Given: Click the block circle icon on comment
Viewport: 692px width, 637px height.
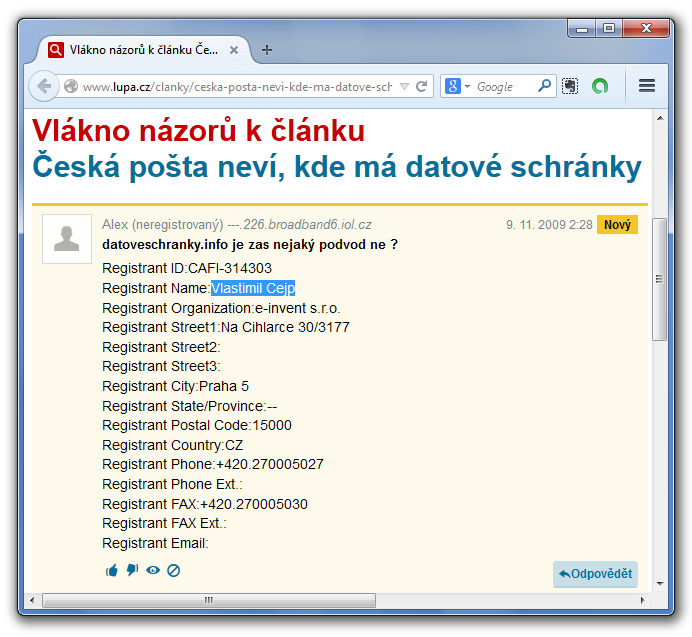Looking at the screenshot, I should point(173,570).
